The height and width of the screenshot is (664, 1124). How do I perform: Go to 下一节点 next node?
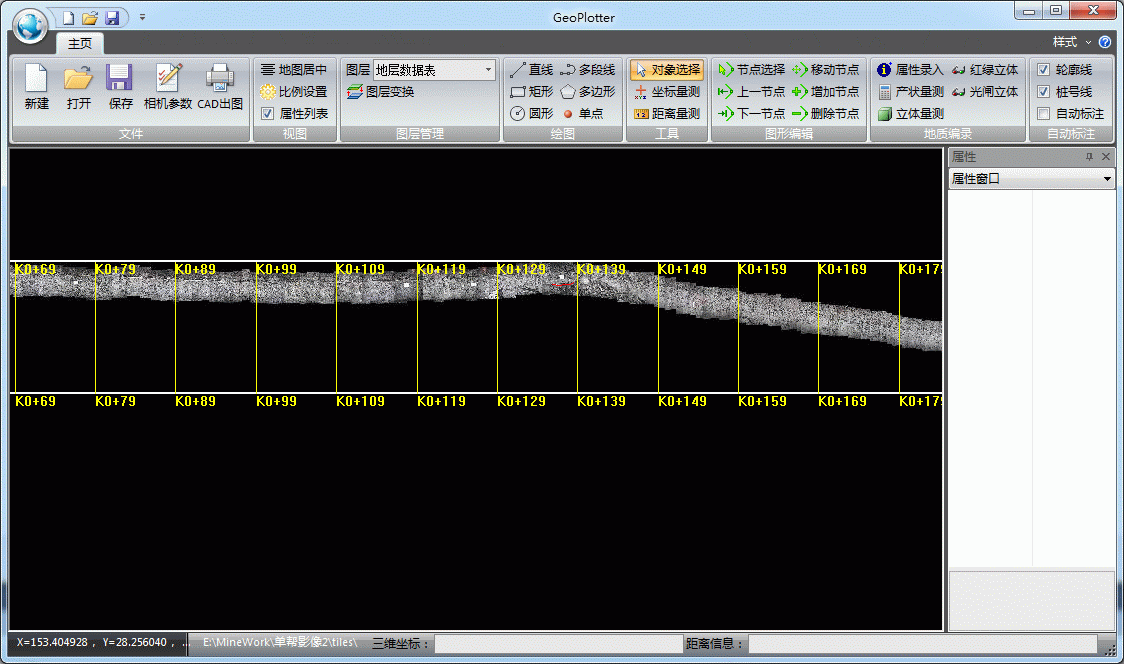pos(751,113)
